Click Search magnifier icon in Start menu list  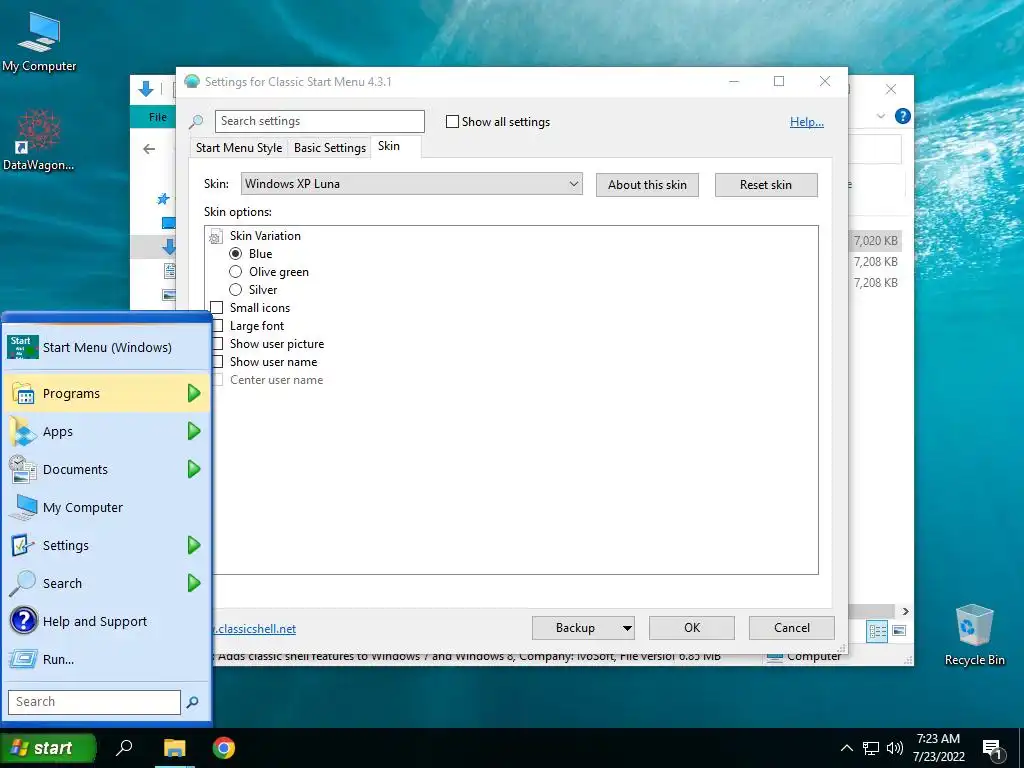[23, 583]
